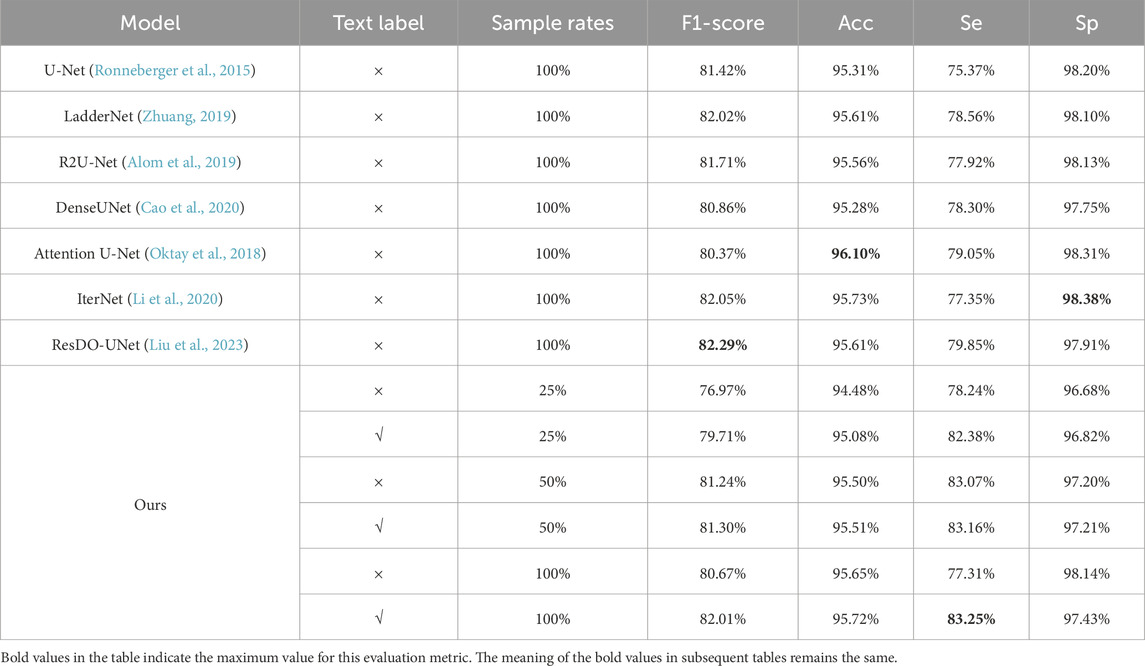Screen dimensions: 1145x666
Task: Follow the Alom et al., 2019 citation
Action: [x=196, y=162]
